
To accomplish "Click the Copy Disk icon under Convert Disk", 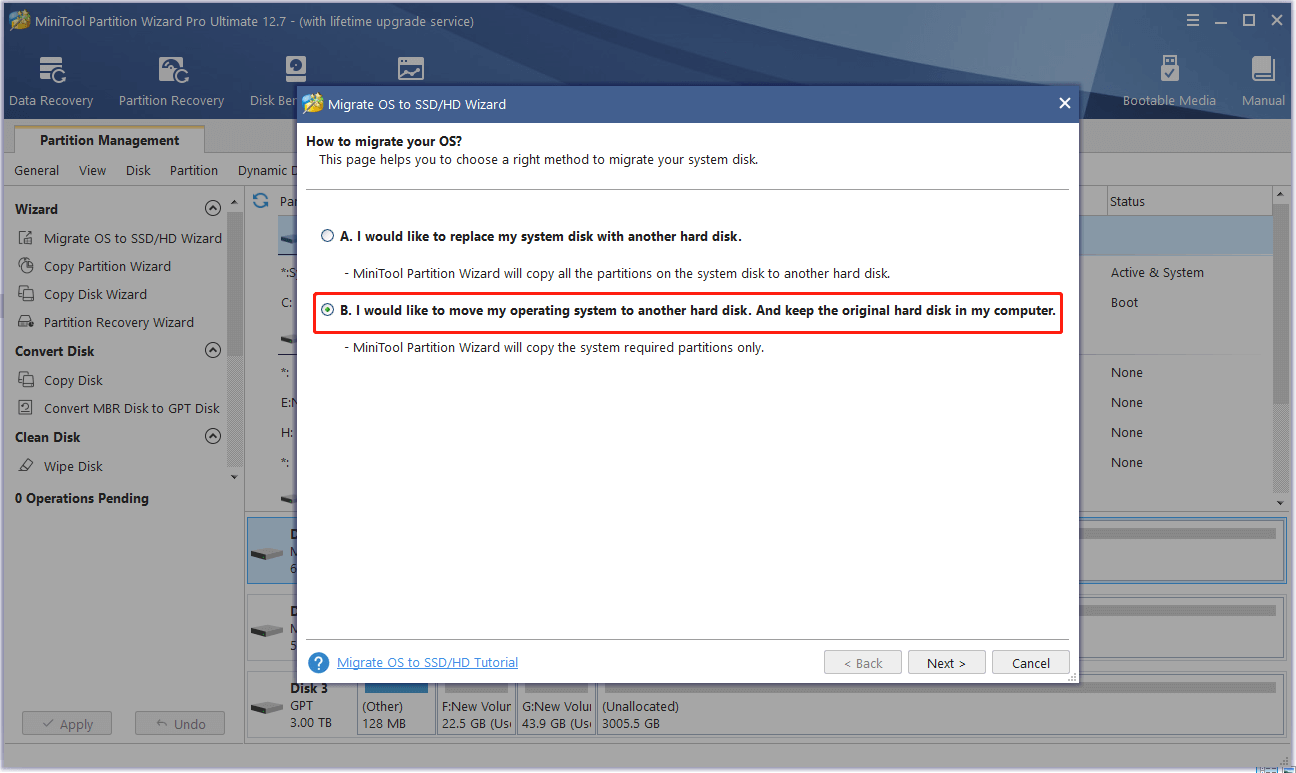I will [26, 380].
